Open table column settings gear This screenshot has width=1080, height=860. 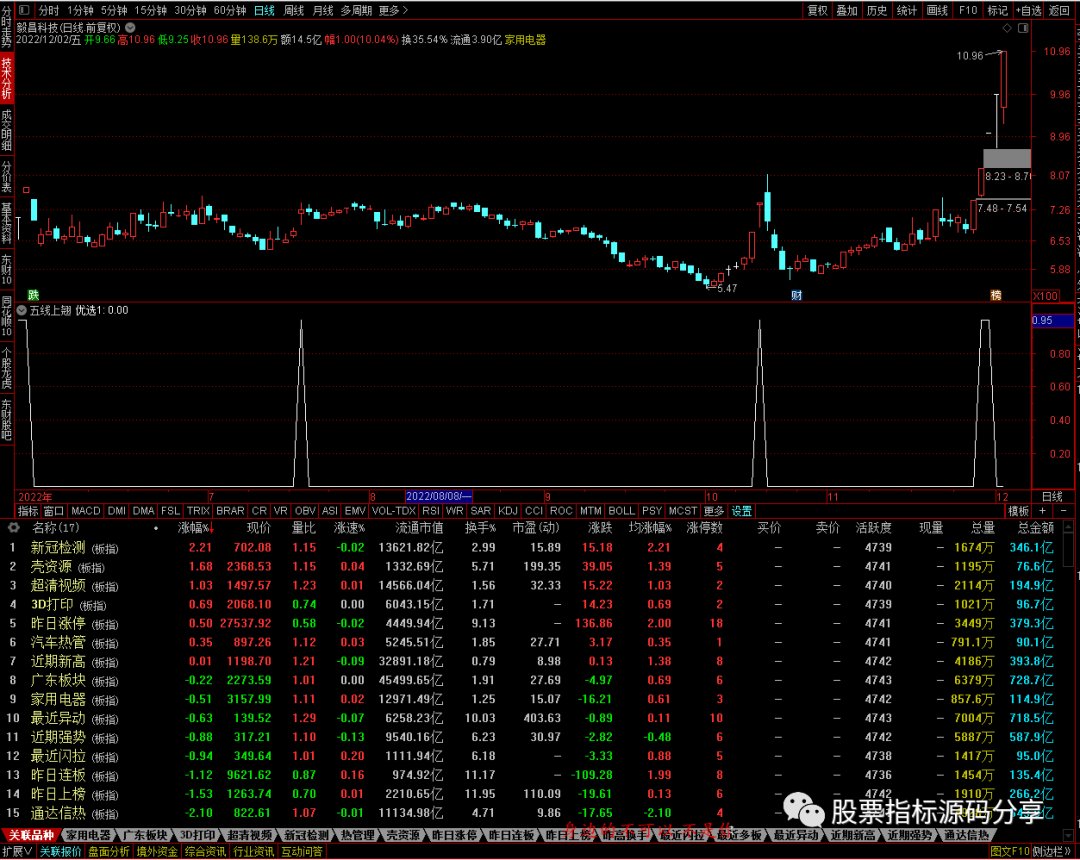coord(14,528)
